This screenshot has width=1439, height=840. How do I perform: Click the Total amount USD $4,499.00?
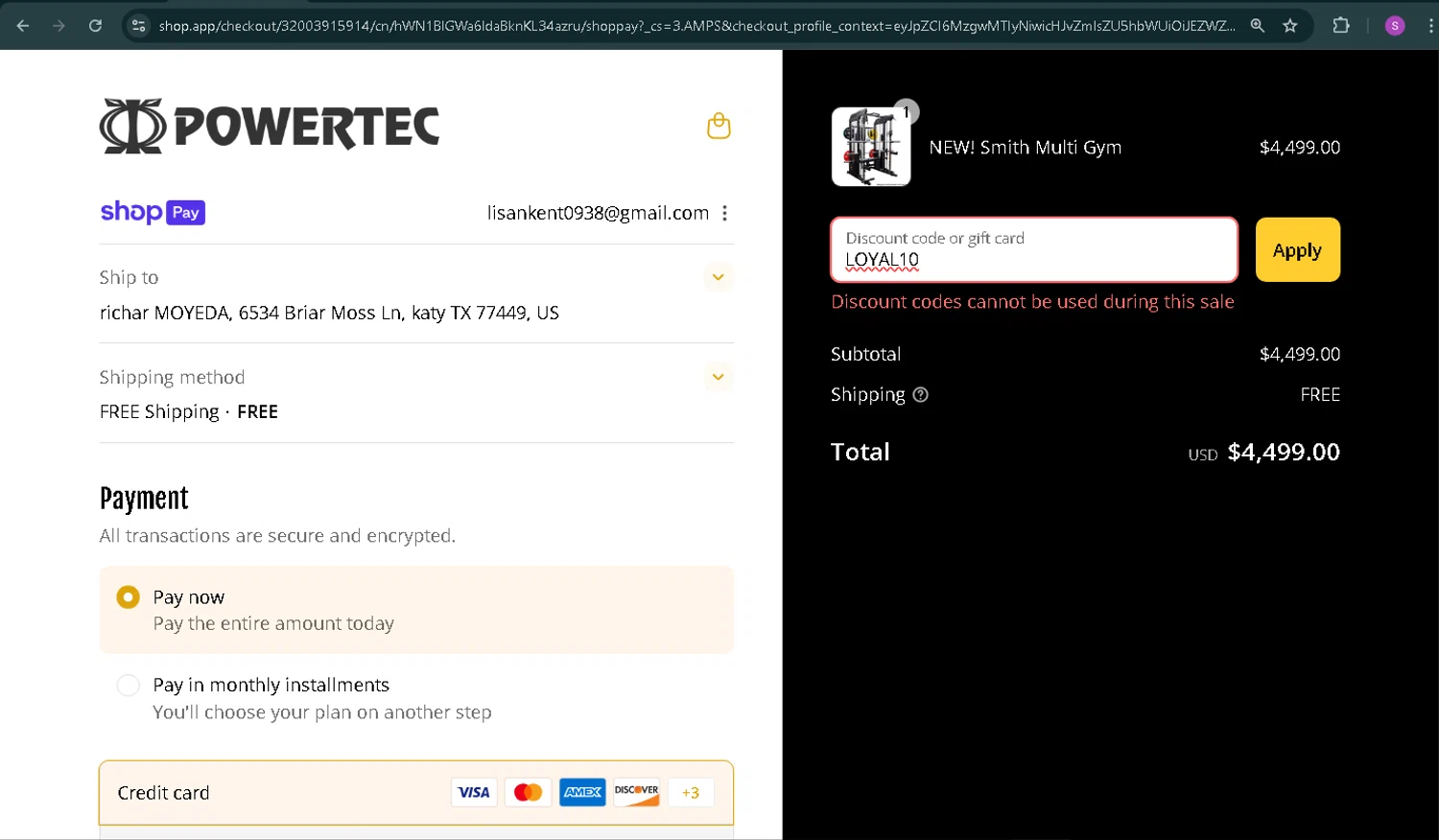coord(1263,452)
